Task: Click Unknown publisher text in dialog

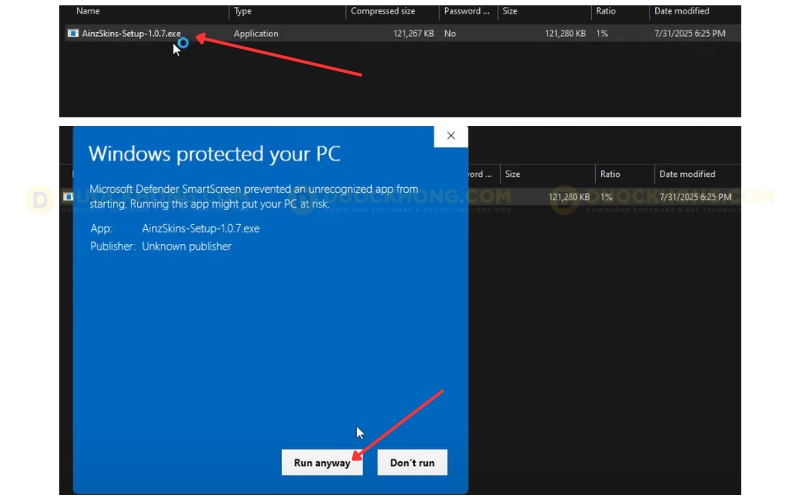Action: (x=186, y=246)
